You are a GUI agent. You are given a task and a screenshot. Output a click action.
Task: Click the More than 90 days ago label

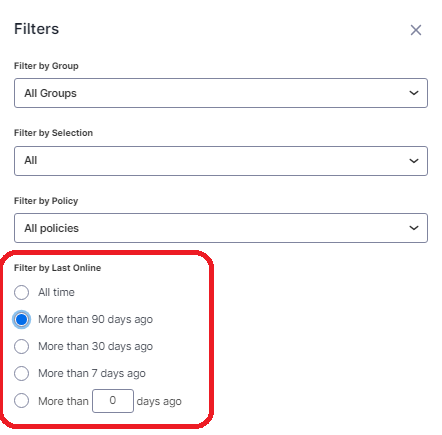pyautogui.click(x=95, y=319)
